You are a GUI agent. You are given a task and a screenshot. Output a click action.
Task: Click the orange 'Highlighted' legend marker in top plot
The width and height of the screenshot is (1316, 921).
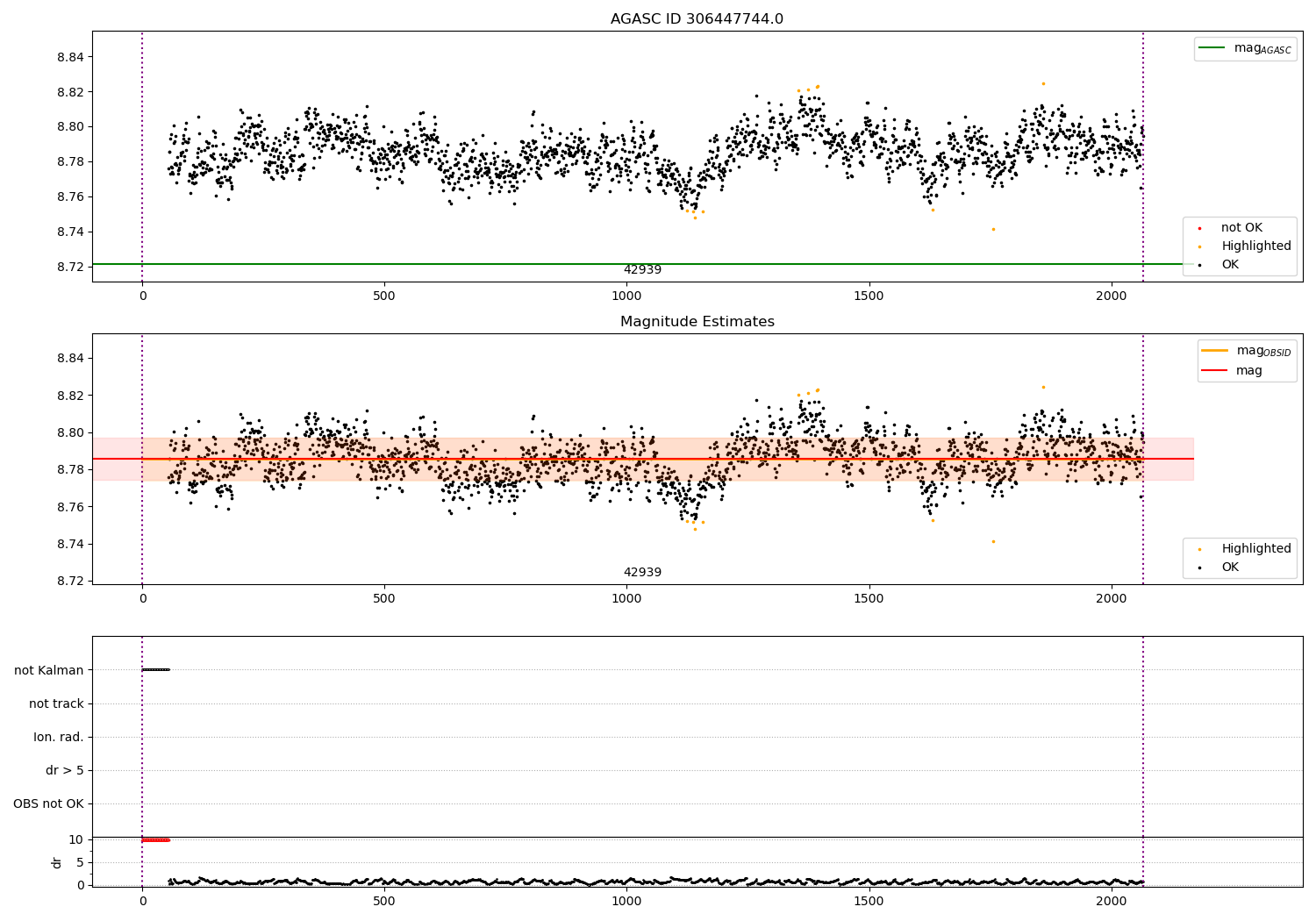[1200, 247]
